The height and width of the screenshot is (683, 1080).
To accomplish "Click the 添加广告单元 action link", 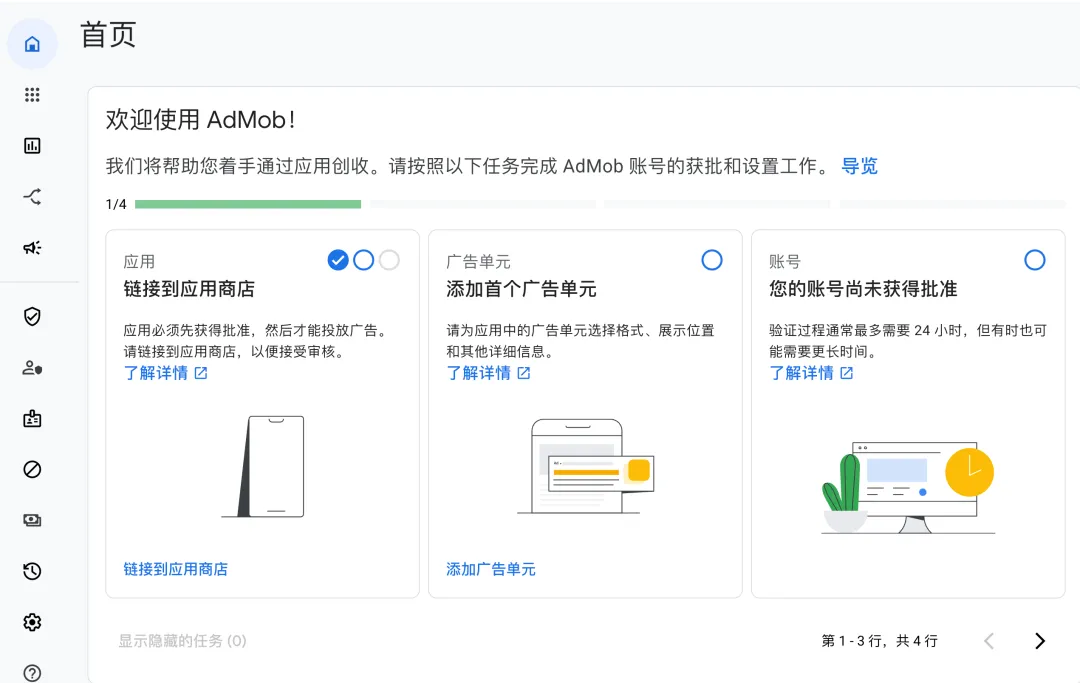I will coord(491,569).
